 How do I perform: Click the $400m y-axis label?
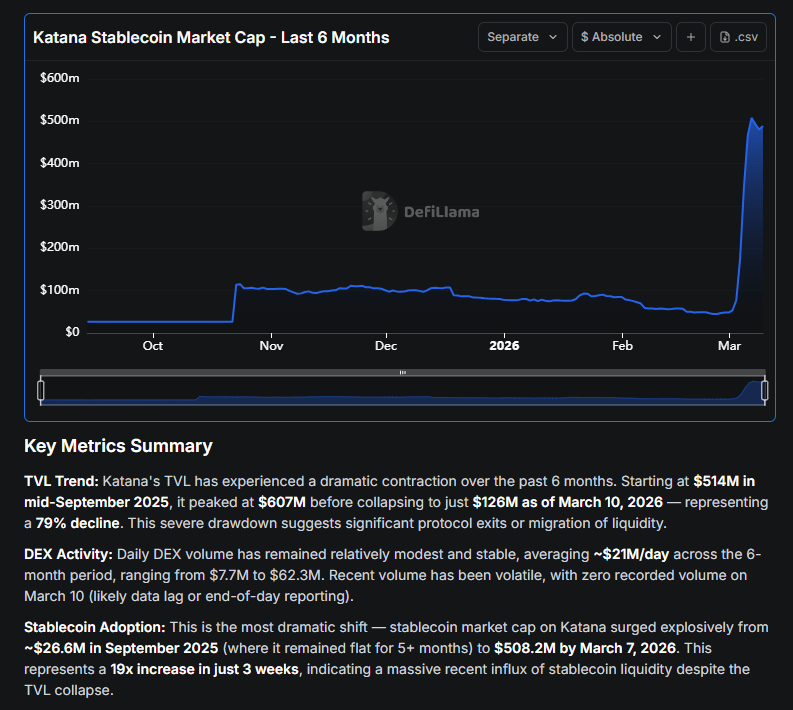coord(60,163)
